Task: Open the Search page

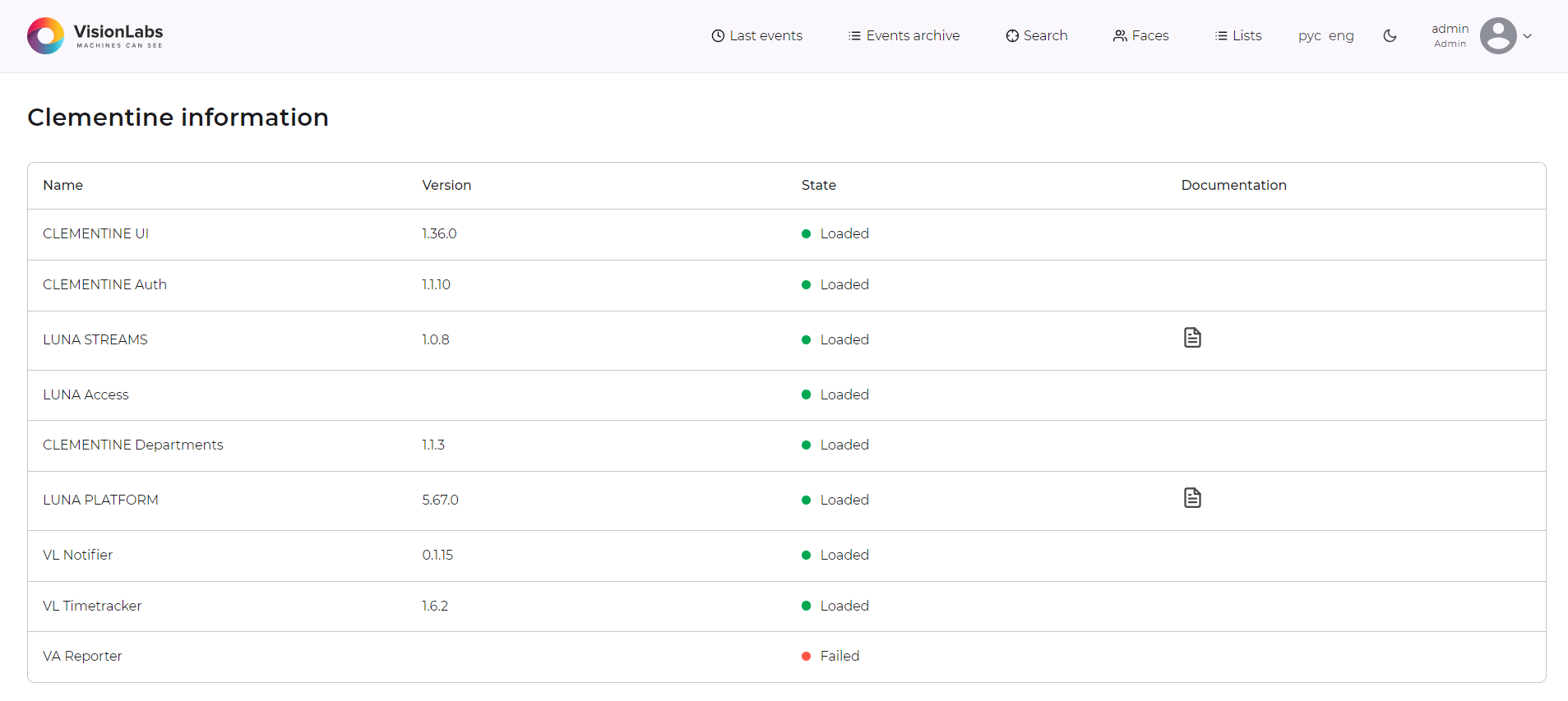Action: click(1036, 36)
